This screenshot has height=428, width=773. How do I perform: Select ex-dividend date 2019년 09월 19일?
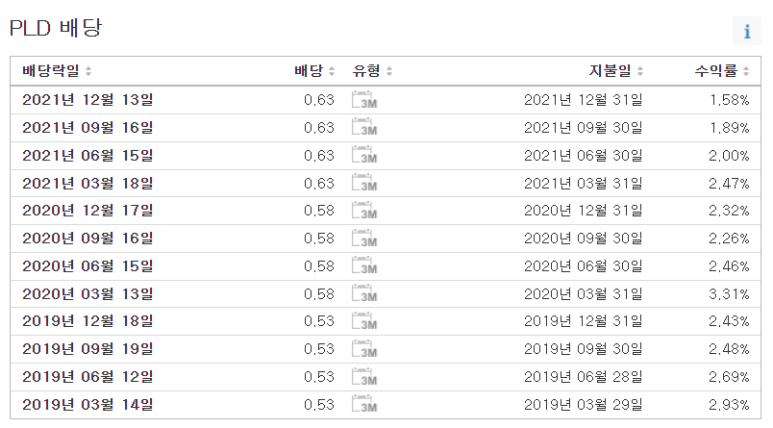[88, 349]
